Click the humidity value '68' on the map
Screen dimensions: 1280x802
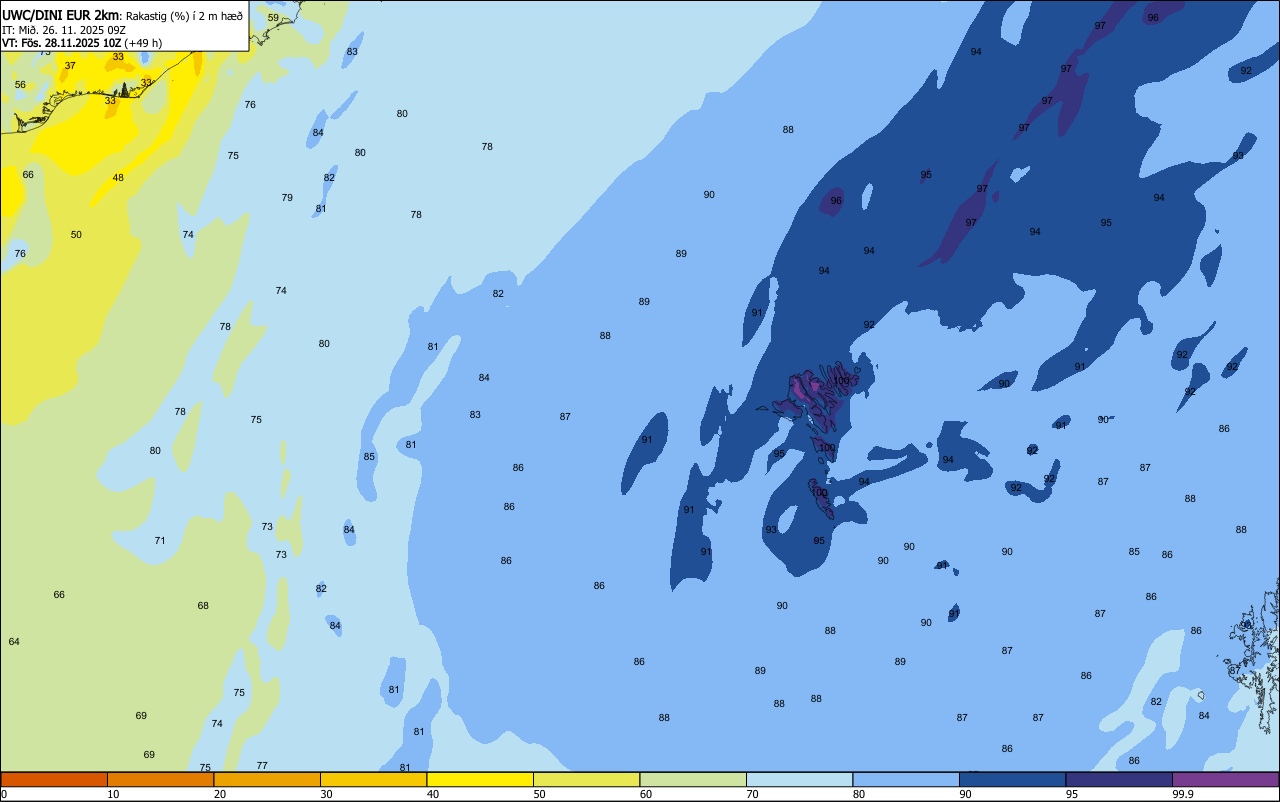tap(203, 606)
